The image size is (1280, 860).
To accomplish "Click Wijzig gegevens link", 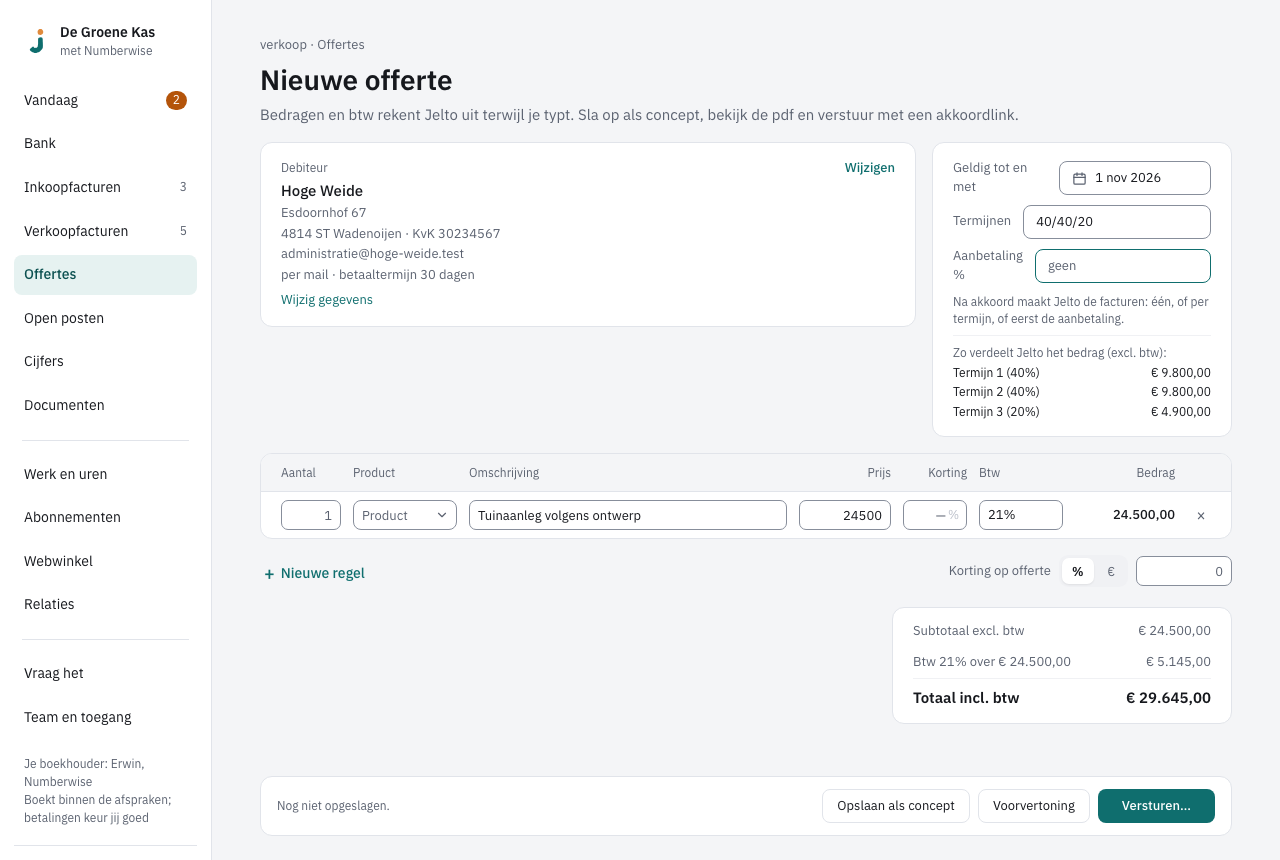I will click(x=327, y=299).
